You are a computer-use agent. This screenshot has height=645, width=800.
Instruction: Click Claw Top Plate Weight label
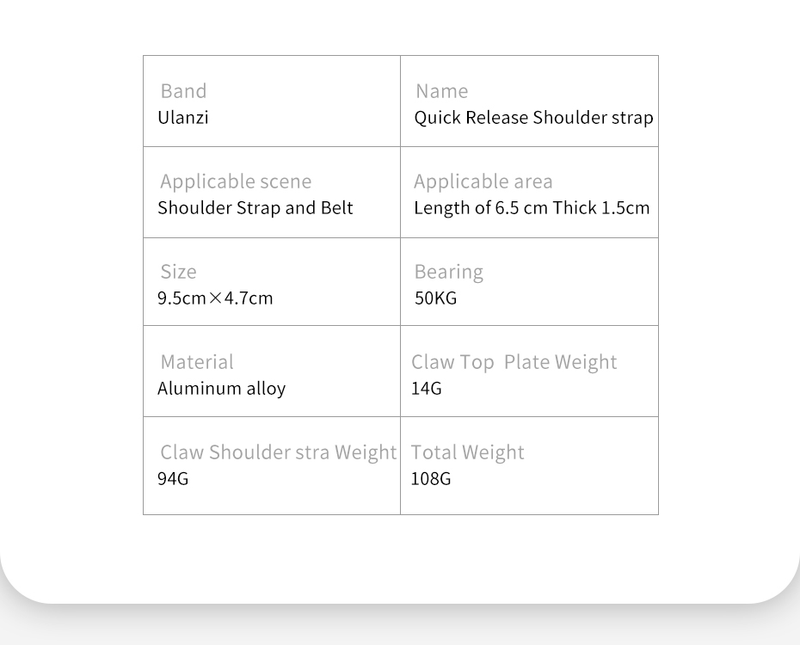(514, 362)
